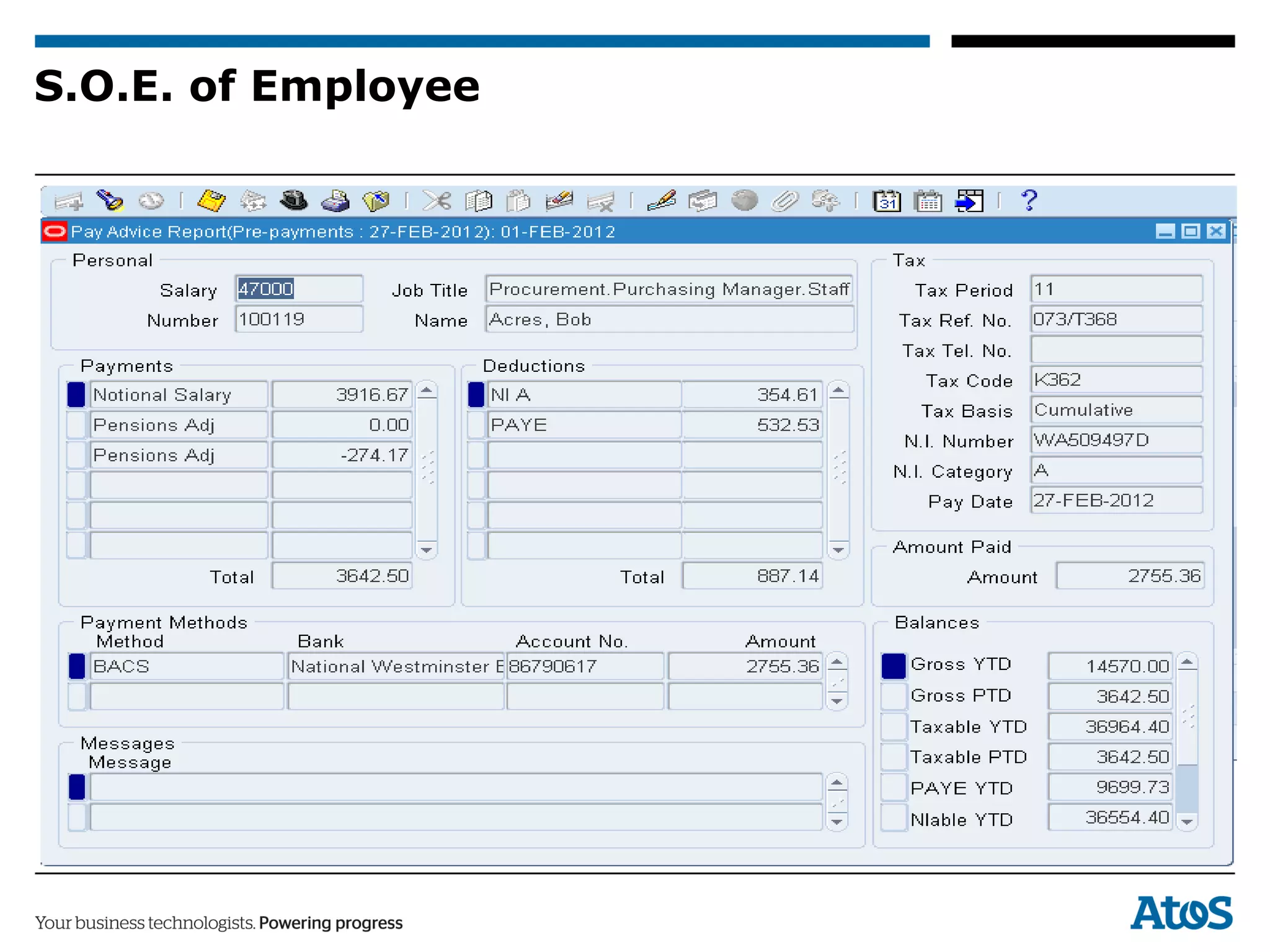
Task: Click the Print toolbar icon
Action: pyautogui.click(x=335, y=201)
